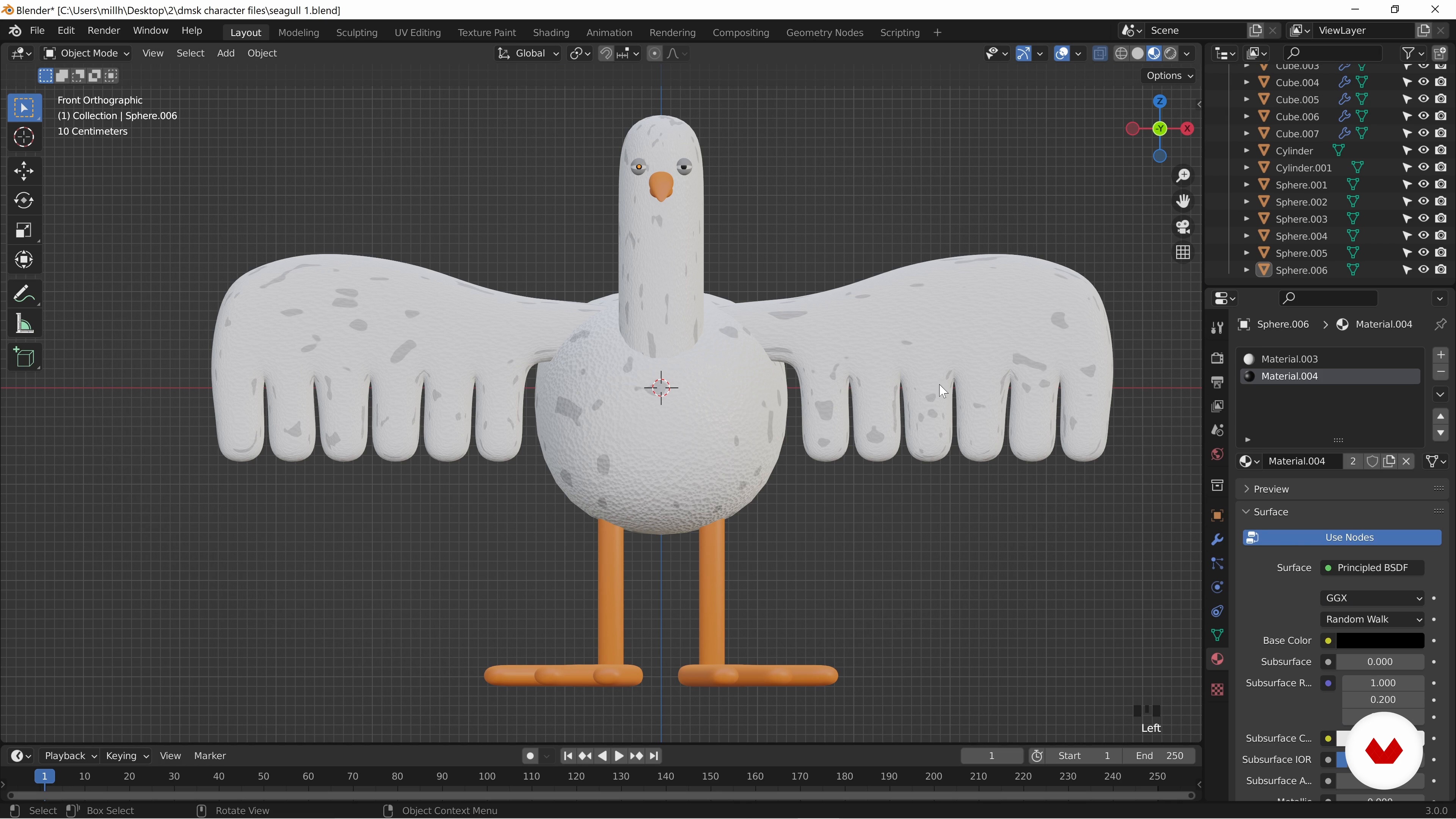
Task: Select the Scale tool
Action: coord(24,230)
